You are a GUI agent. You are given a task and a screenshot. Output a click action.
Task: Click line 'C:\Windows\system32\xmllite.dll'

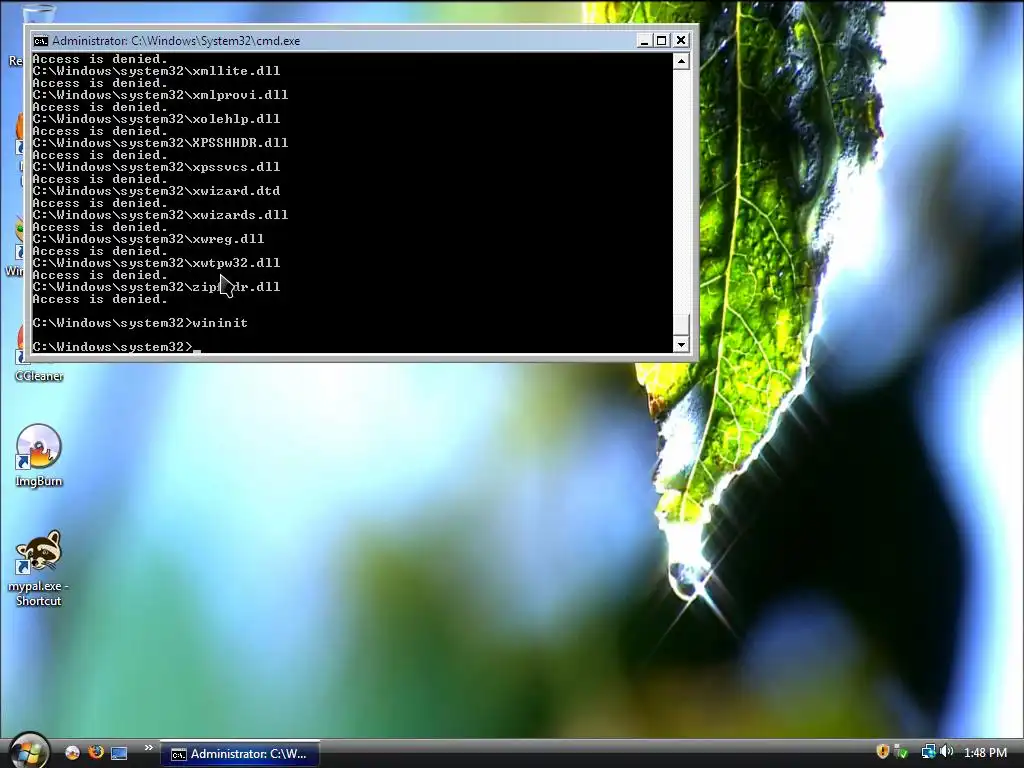[x=156, y=71]
